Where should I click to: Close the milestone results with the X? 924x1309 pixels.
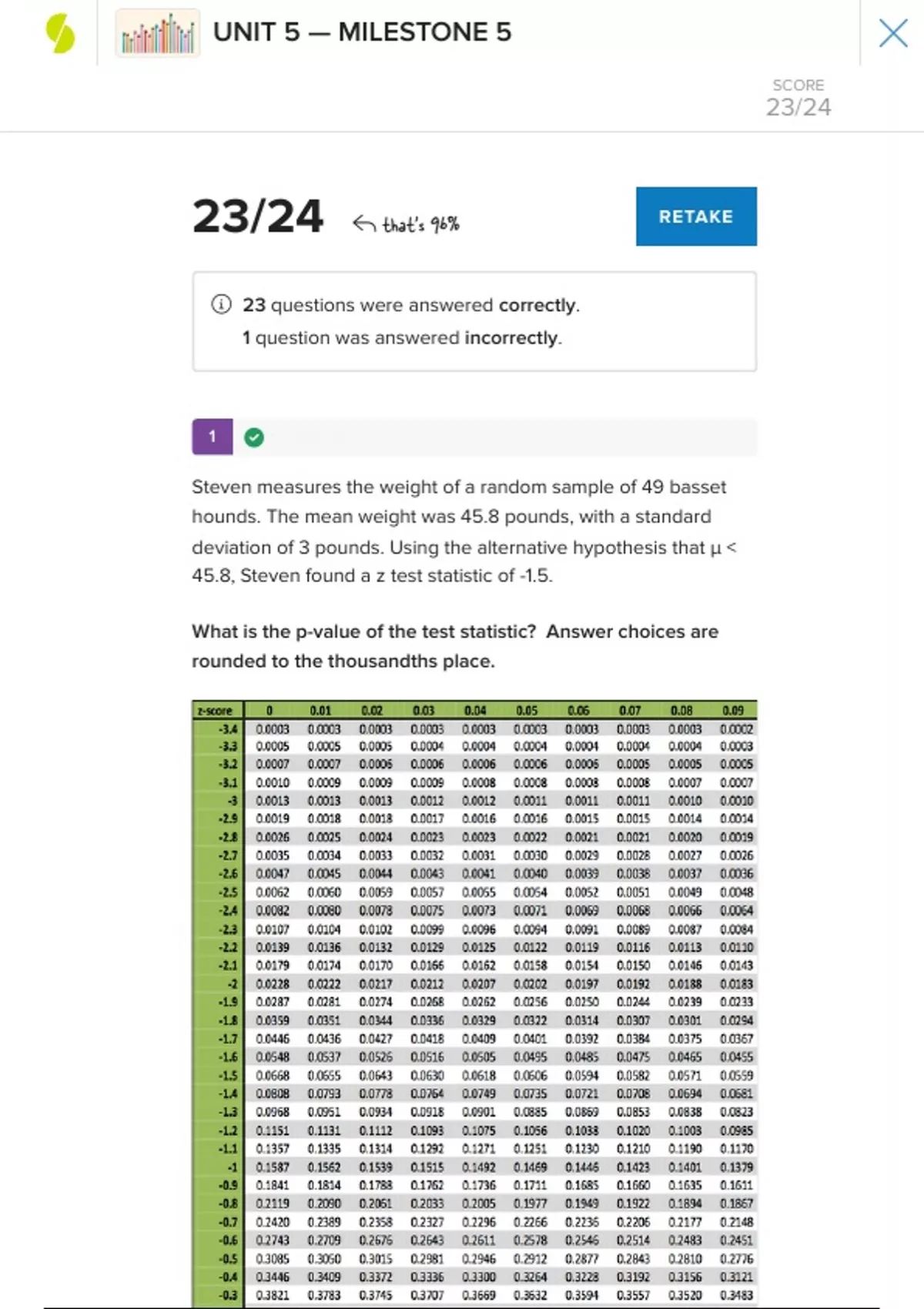(892, 33)
